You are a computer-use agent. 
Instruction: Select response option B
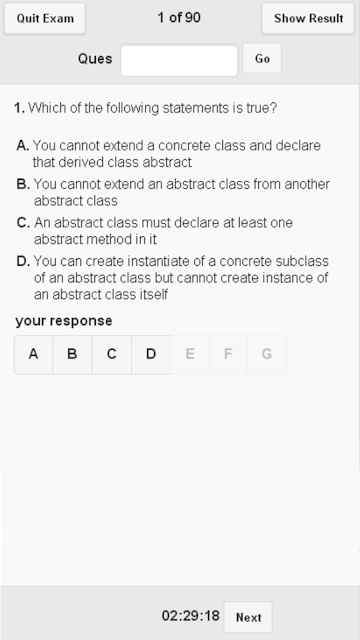[72, 354]
